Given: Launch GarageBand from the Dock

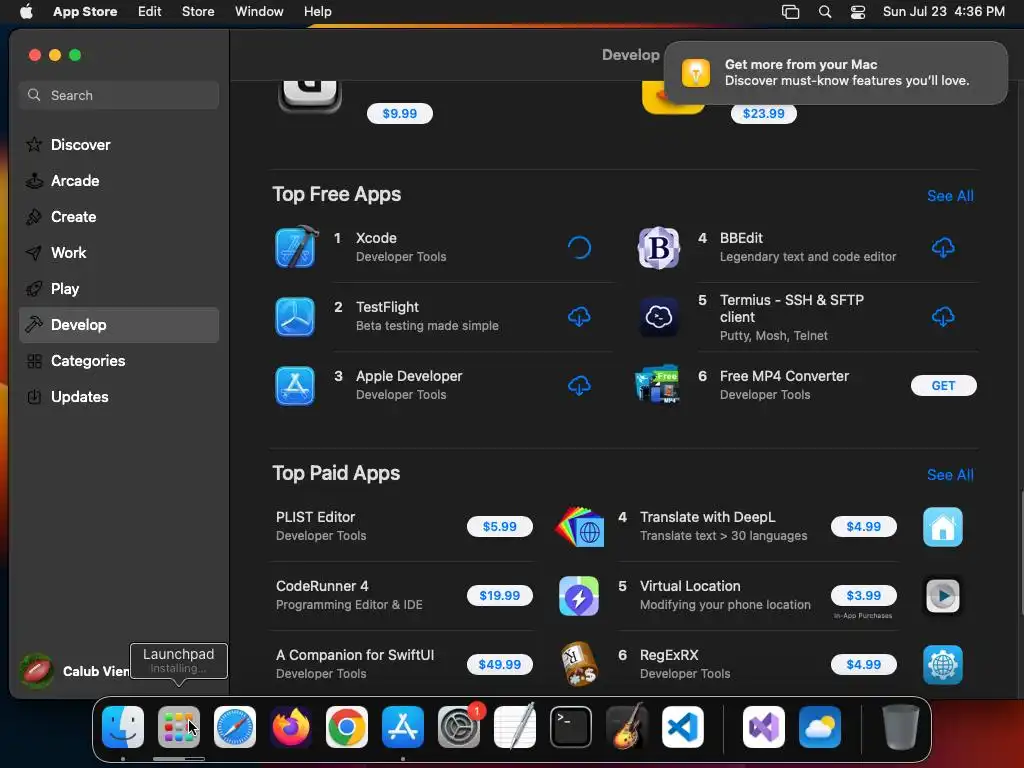Looking at the screenshot, I should click(627, 727).
